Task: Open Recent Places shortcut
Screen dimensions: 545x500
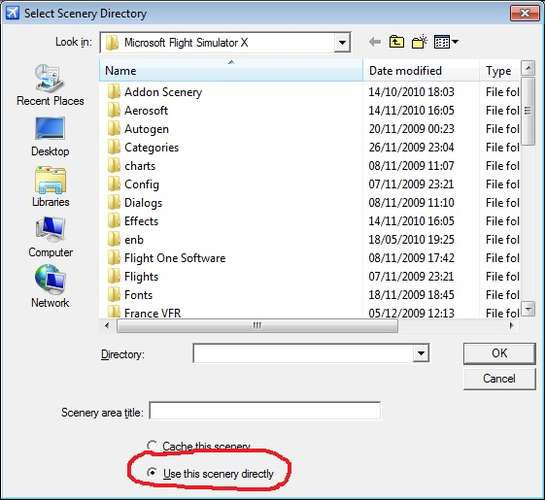Action: pos(50,85)
